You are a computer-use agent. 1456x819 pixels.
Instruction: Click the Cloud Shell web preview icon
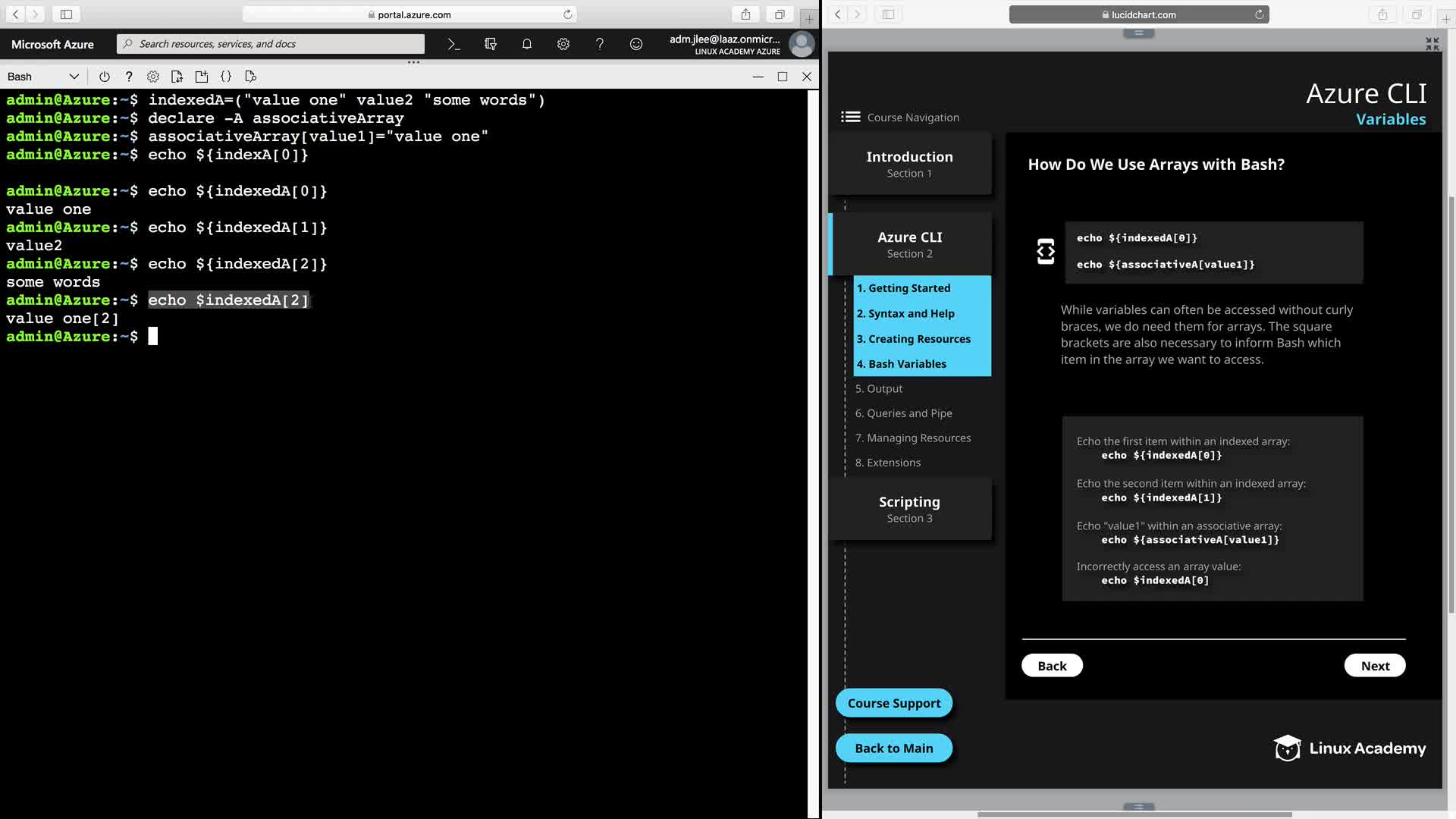point(251,77)
